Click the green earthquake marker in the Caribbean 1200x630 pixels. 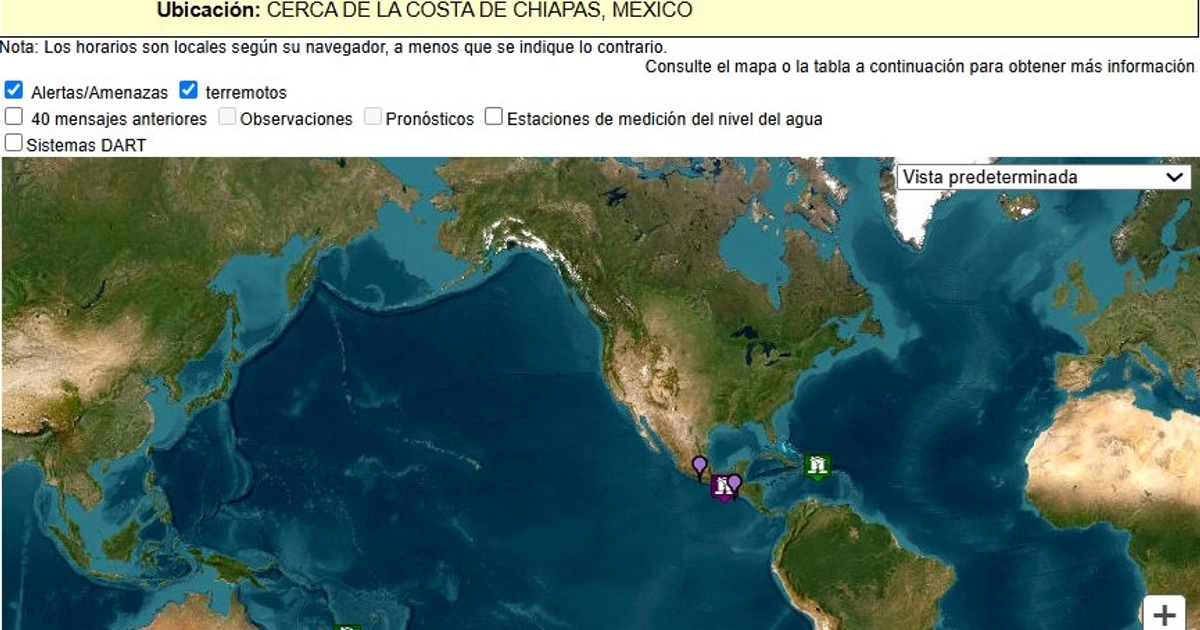pyautogui.click(x=818, y=466)
